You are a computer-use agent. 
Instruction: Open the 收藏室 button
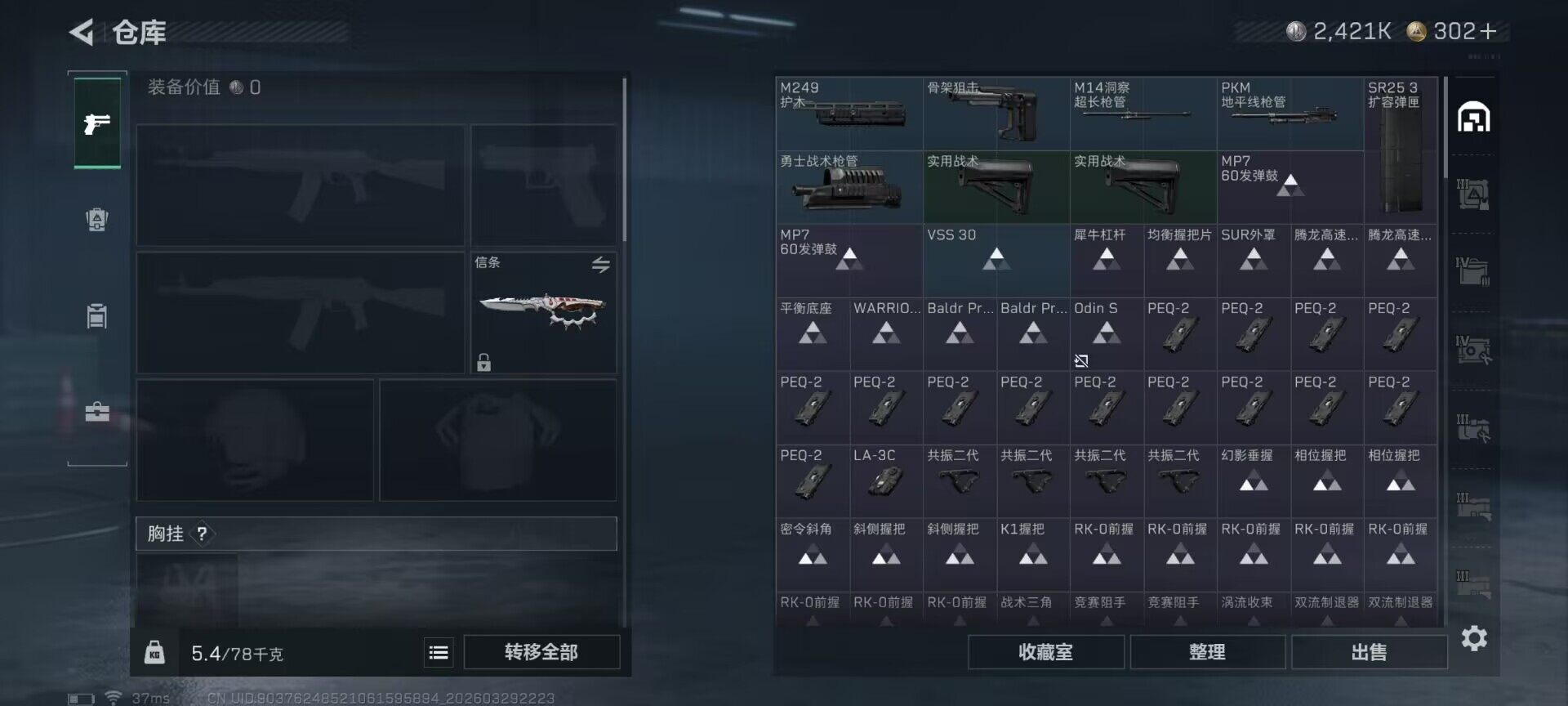1045,652
